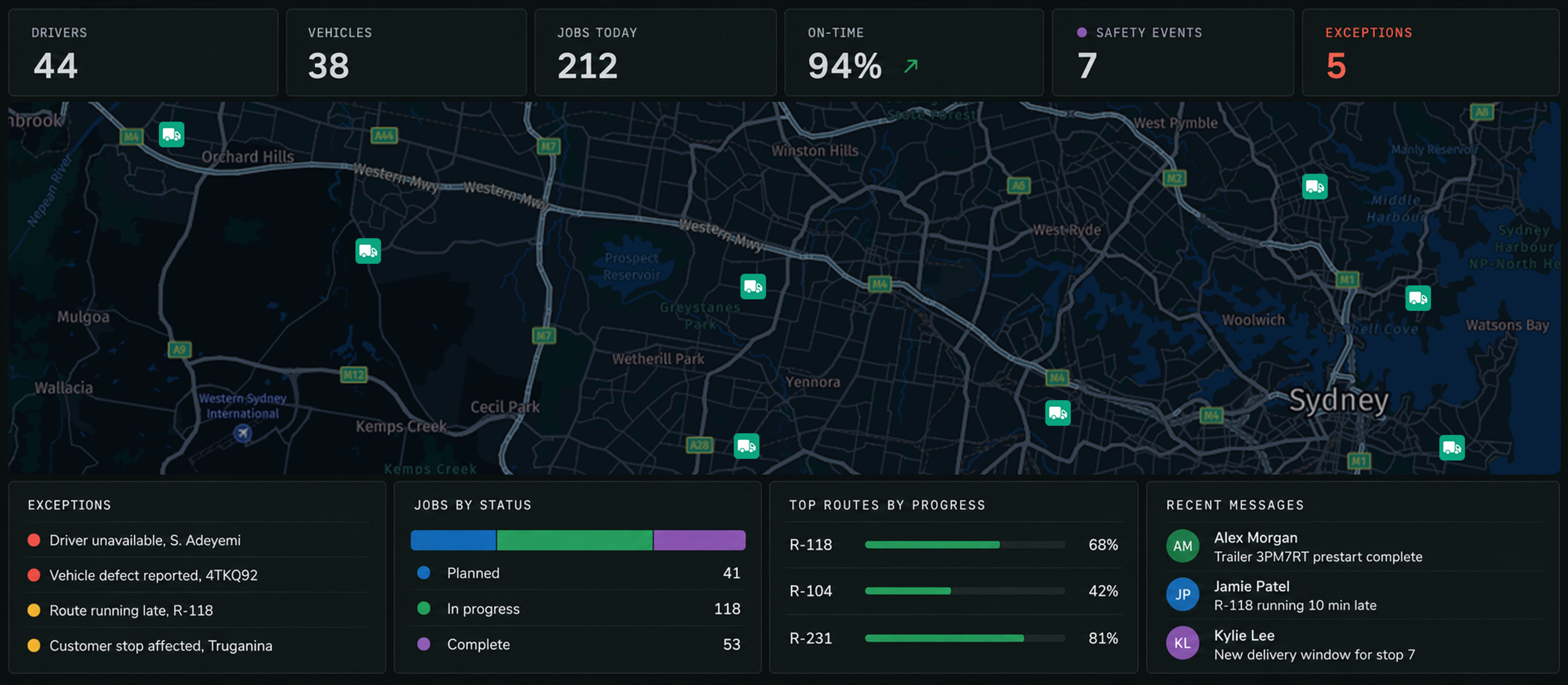Open the Vehicle defect reported, 4TKQ92 exception
Image resolution: width=1568 pixels, height=685 pixels.
pos(198,575)
